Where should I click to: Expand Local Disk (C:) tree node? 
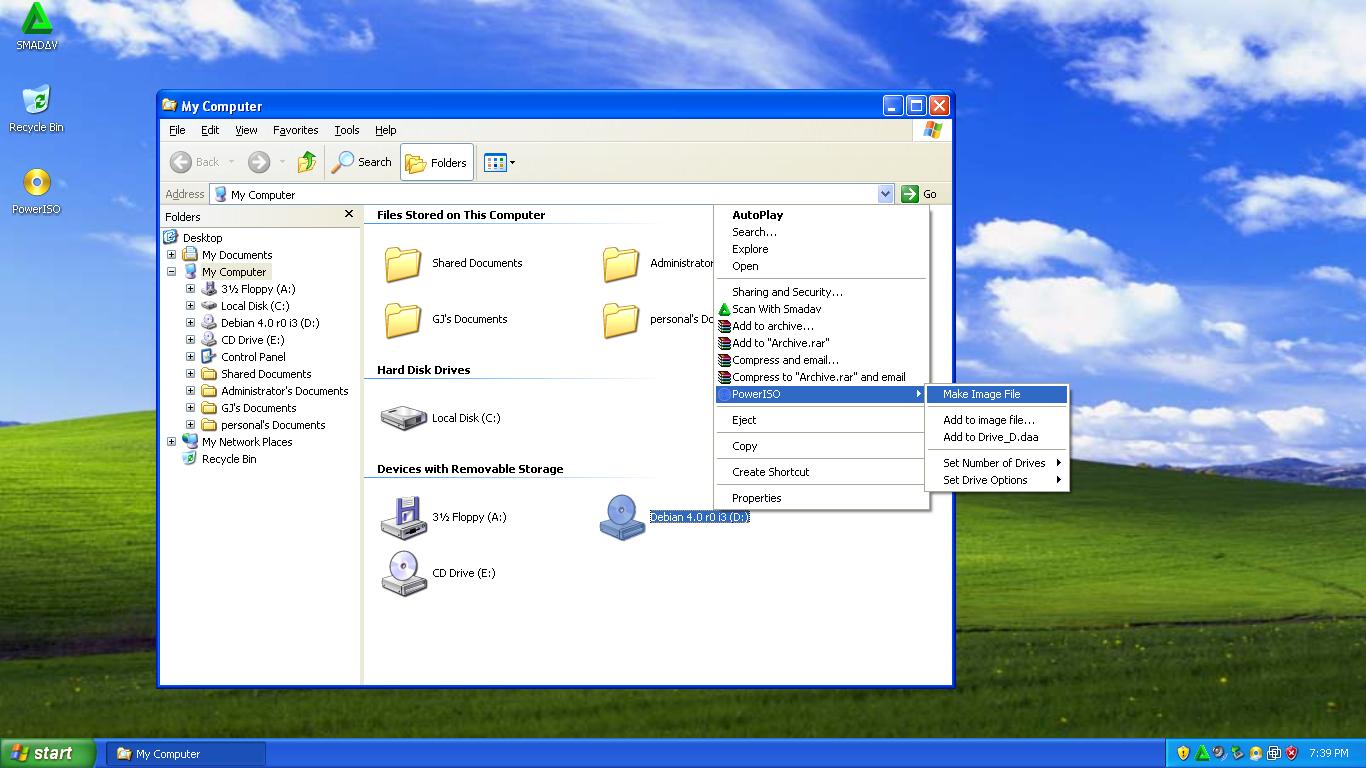pos(190,306)
